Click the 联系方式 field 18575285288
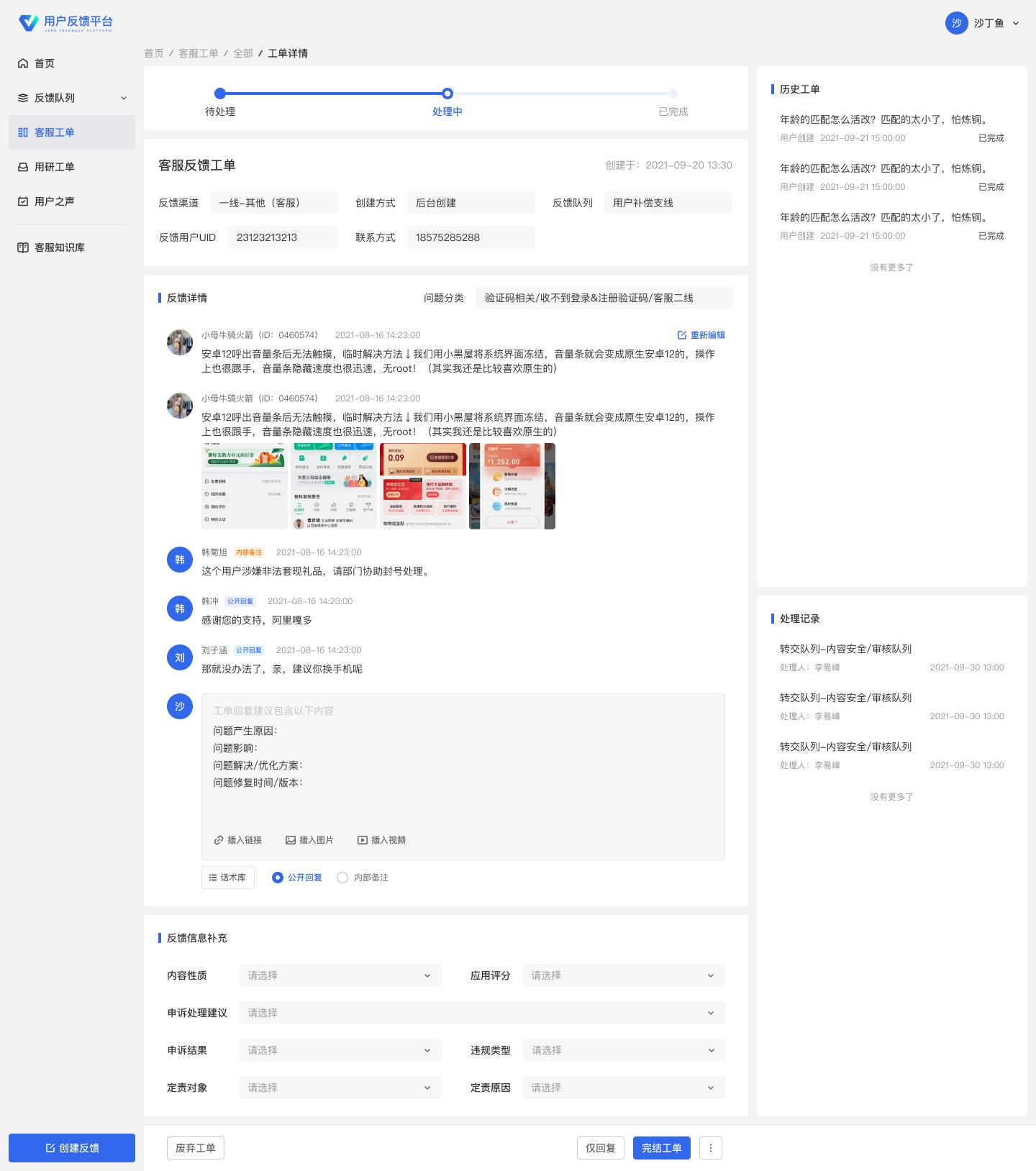The height and width of the screenshot is (1171, 1036). (x=471, y=237)
